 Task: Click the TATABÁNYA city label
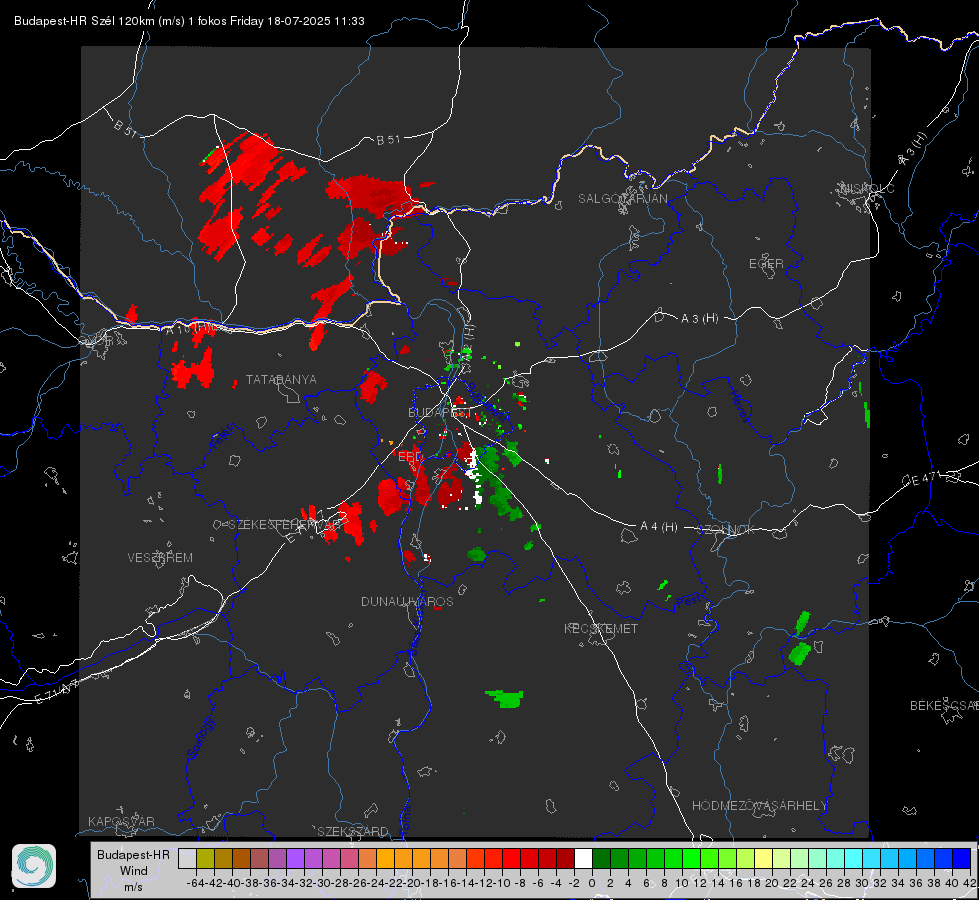281,379
